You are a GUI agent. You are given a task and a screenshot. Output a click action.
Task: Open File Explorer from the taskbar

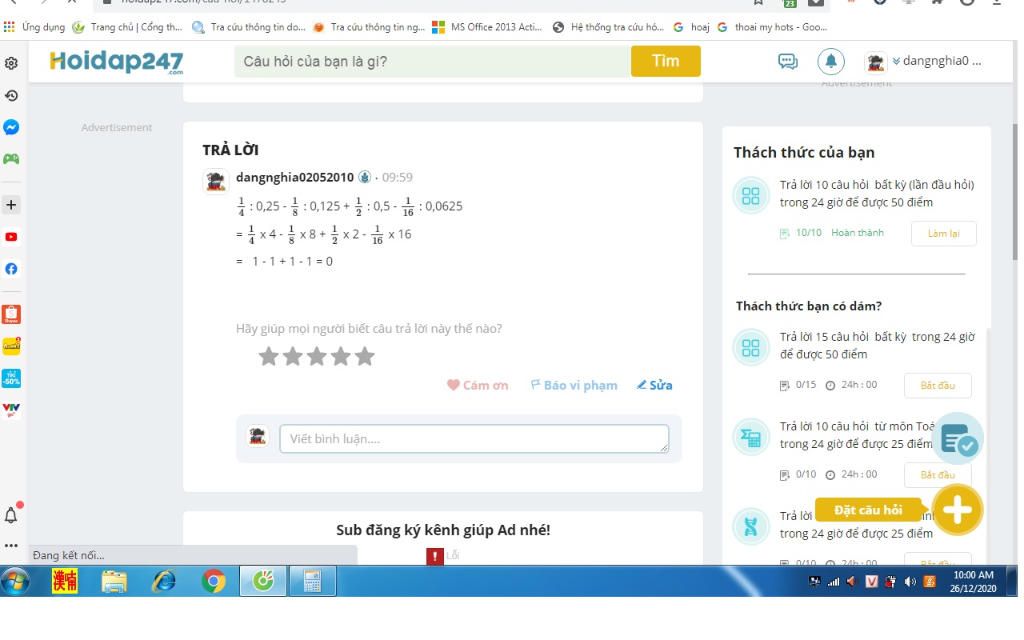click(114, 581)
